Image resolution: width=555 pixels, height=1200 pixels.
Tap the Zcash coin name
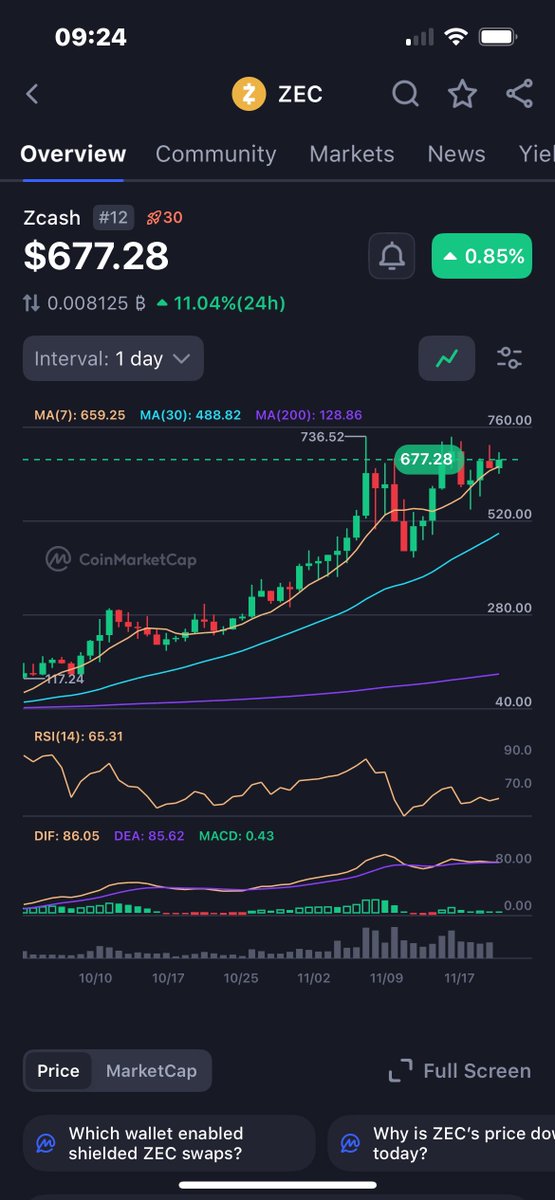point(52,217)
